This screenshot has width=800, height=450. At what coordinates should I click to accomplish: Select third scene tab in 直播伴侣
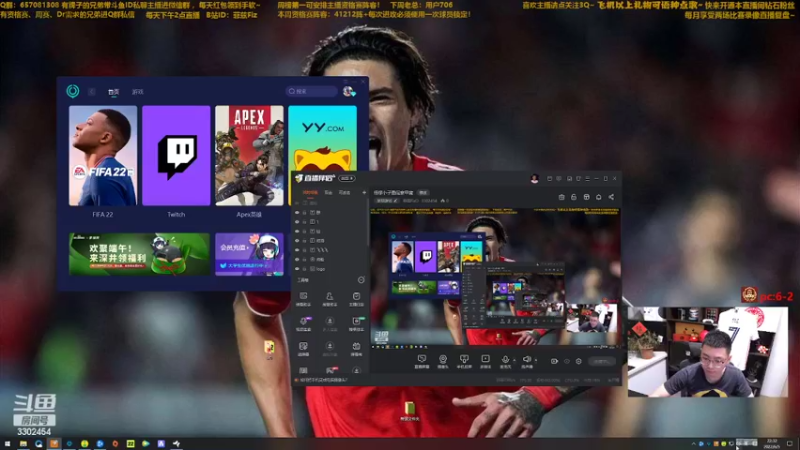[344, 193]
